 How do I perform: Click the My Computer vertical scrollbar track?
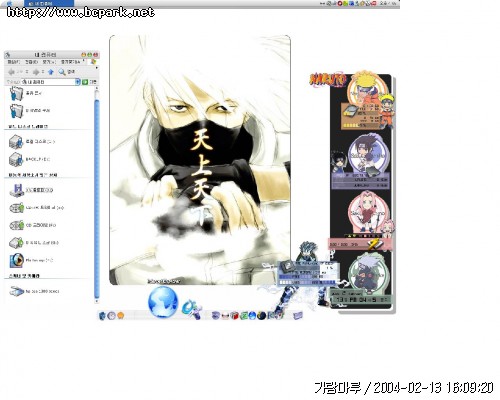[x=97, y=197]
